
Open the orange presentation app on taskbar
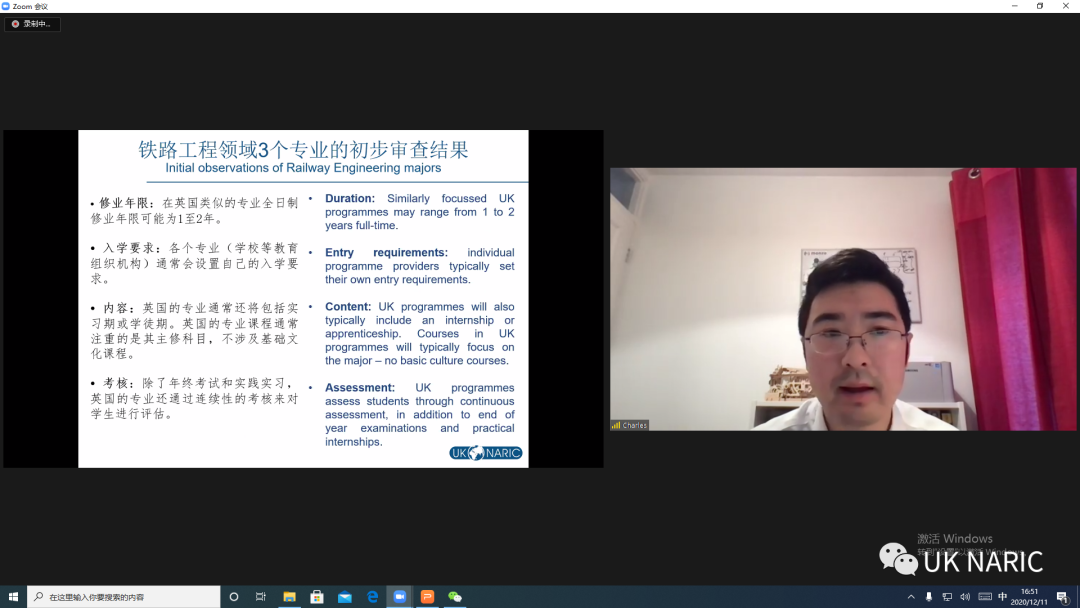click(427, 597)
